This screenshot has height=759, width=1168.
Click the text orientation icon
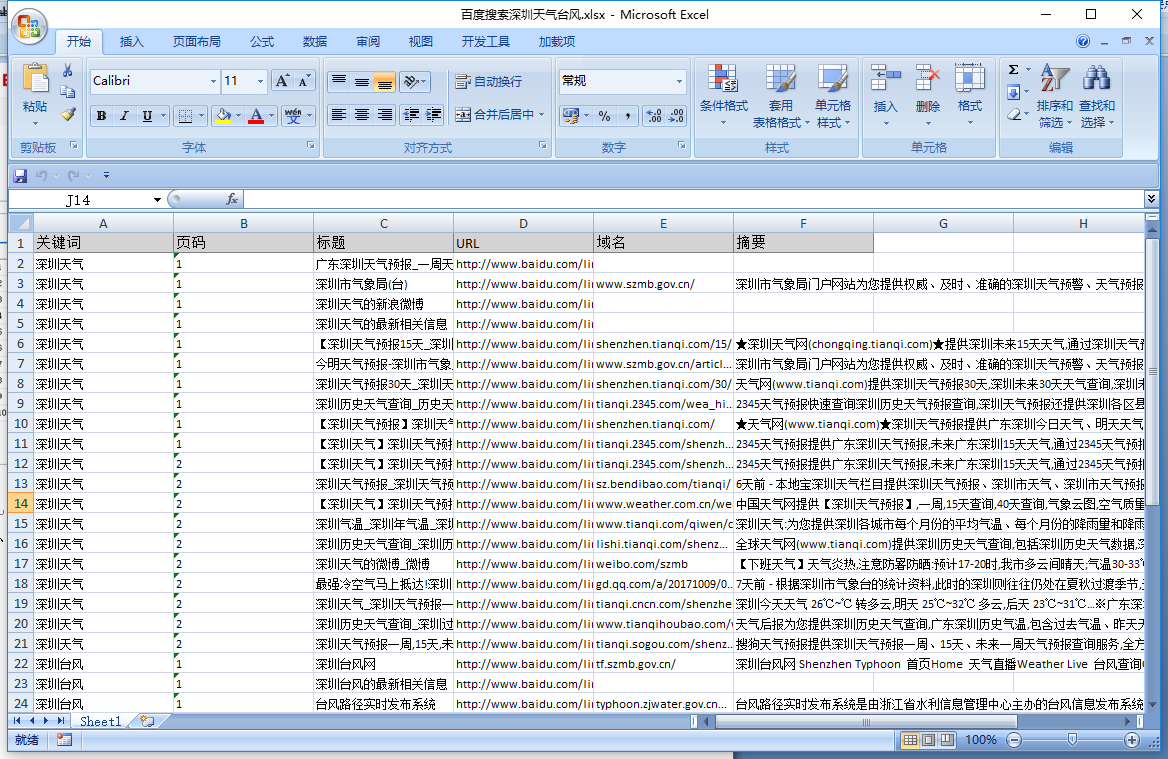click(x=412, y=81)
